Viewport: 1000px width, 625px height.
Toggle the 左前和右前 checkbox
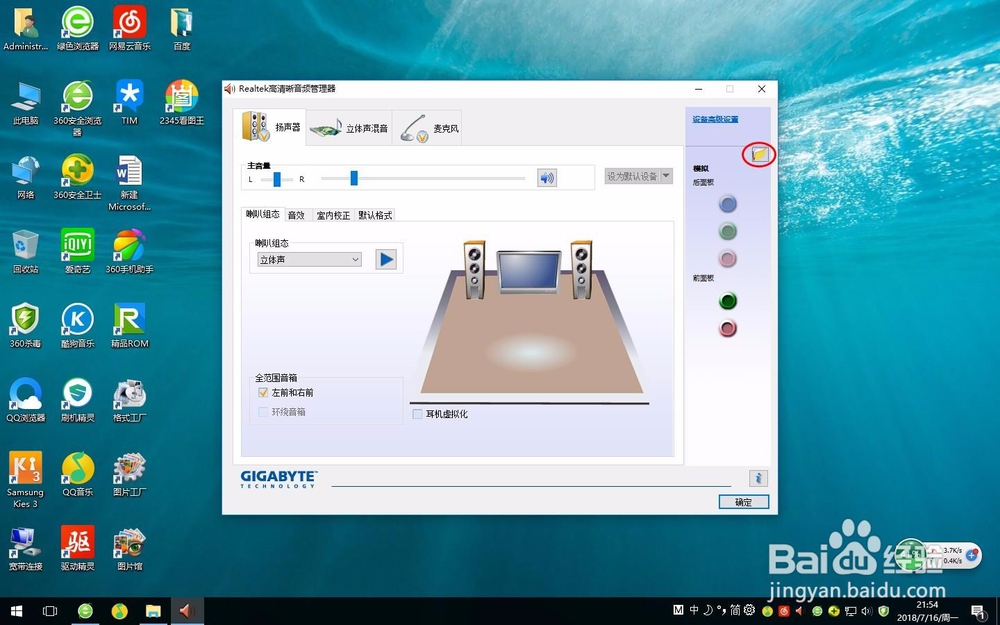(x=263, y=393)
